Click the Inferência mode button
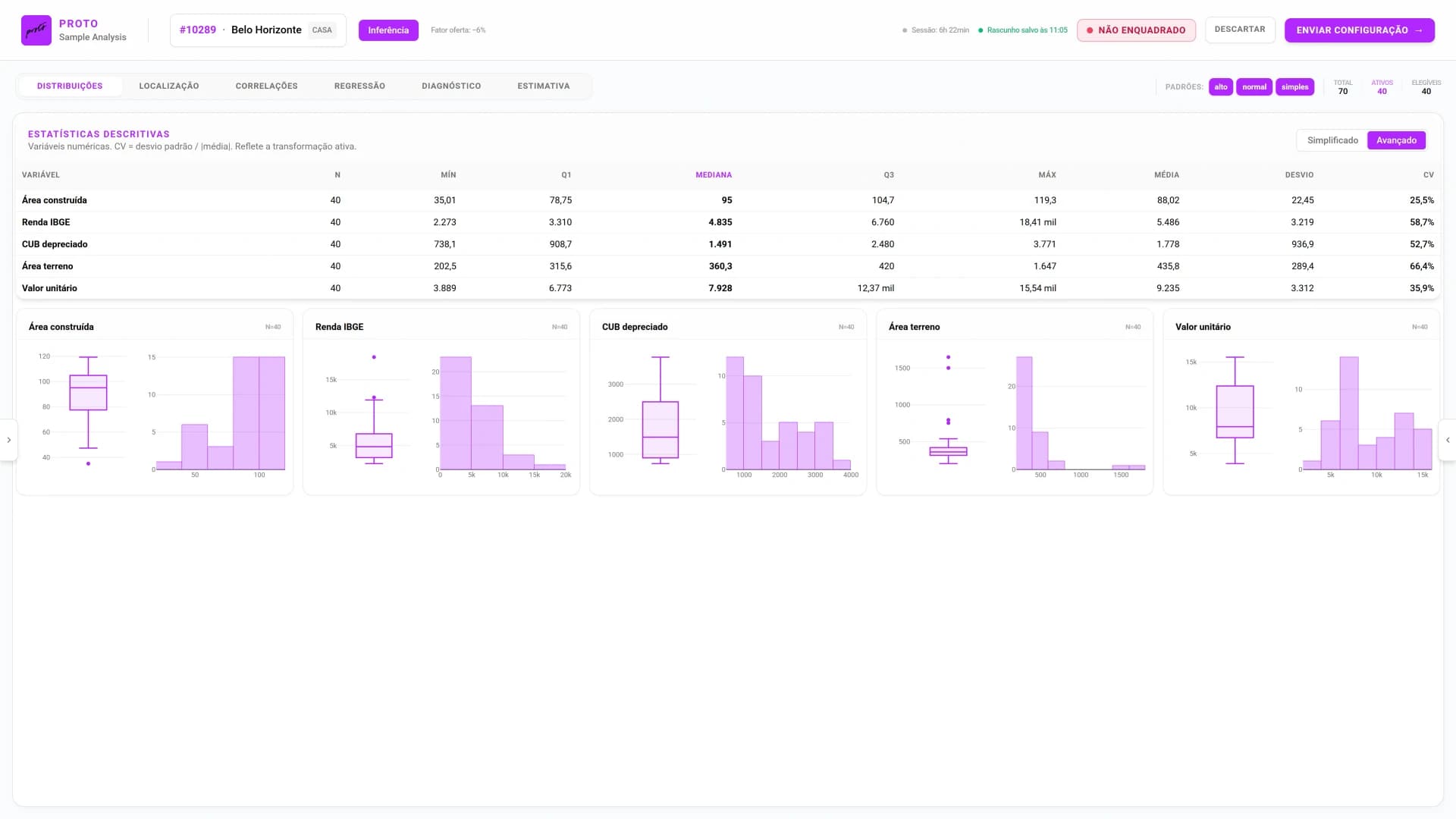 click(x=388, y=30)
